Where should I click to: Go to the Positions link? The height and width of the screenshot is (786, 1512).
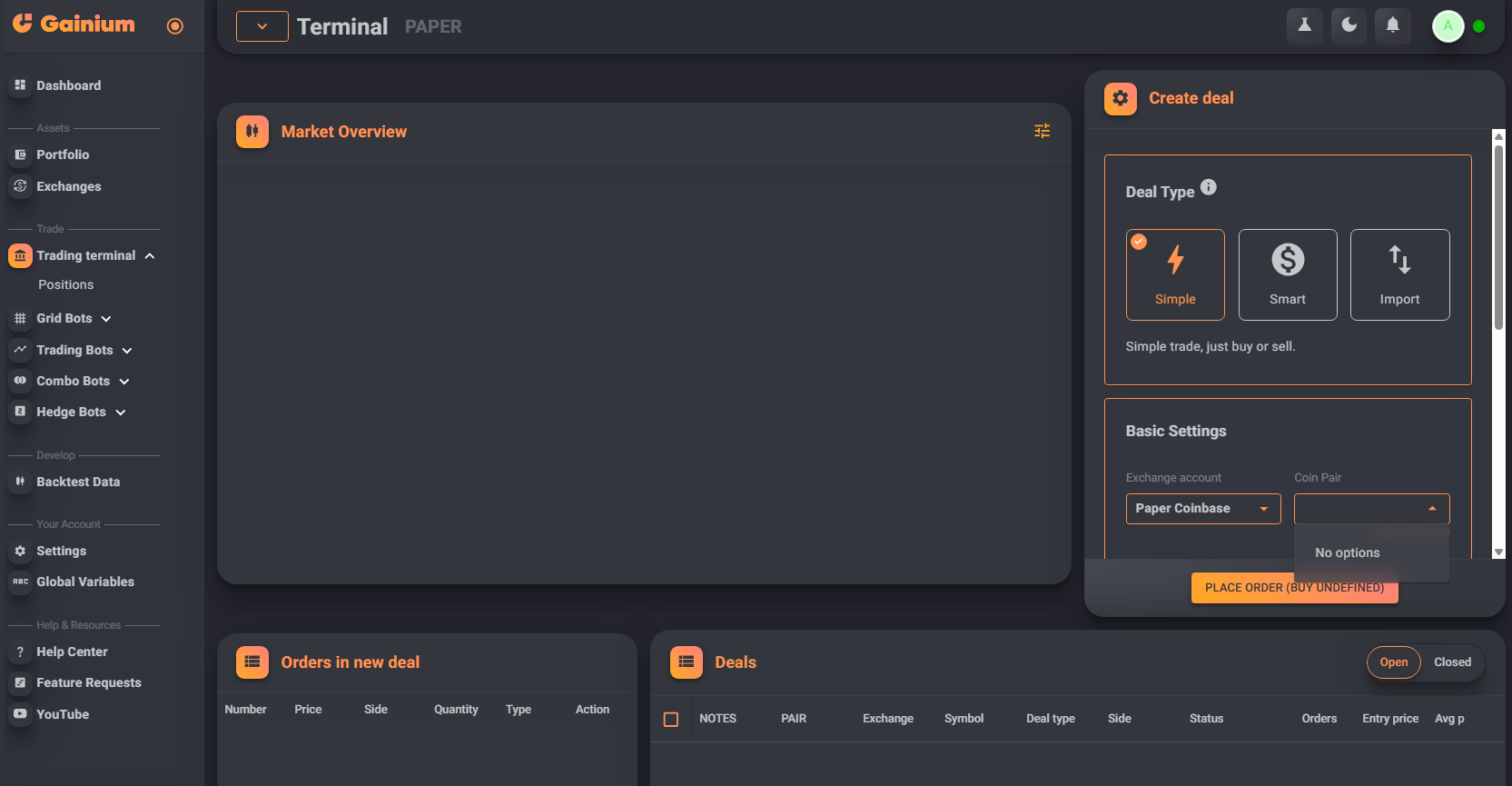pos(65,285)
